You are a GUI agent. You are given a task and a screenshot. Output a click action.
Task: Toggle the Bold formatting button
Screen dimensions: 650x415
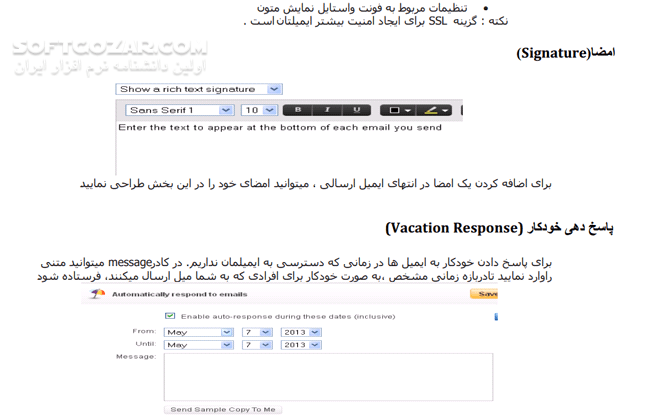tap(298, 110)
